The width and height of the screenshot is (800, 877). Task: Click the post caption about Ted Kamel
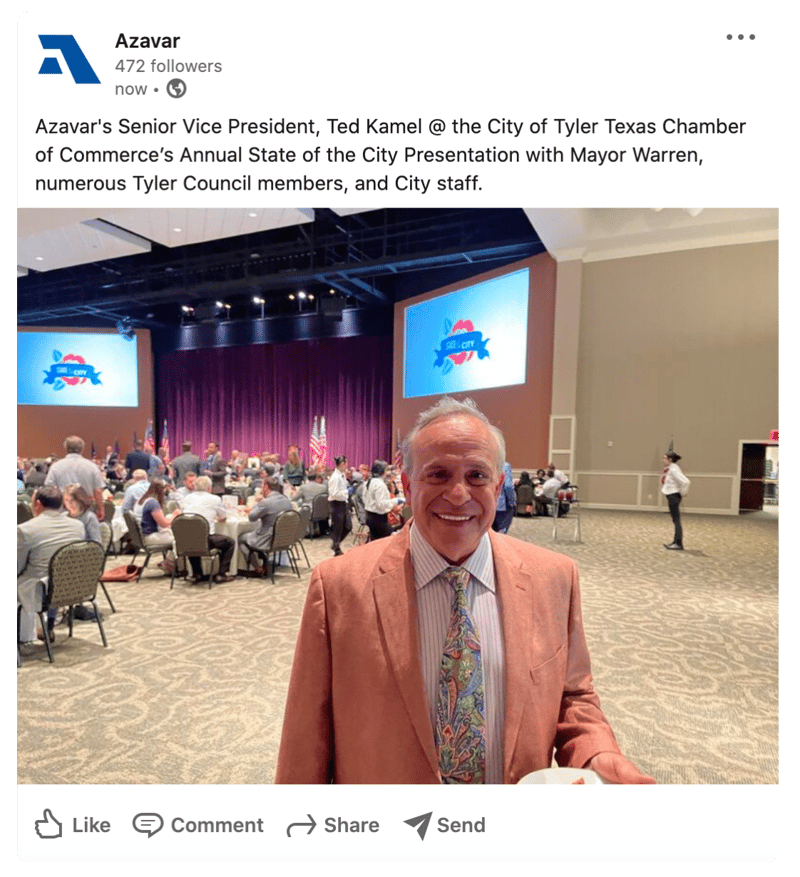coord(390,155)
